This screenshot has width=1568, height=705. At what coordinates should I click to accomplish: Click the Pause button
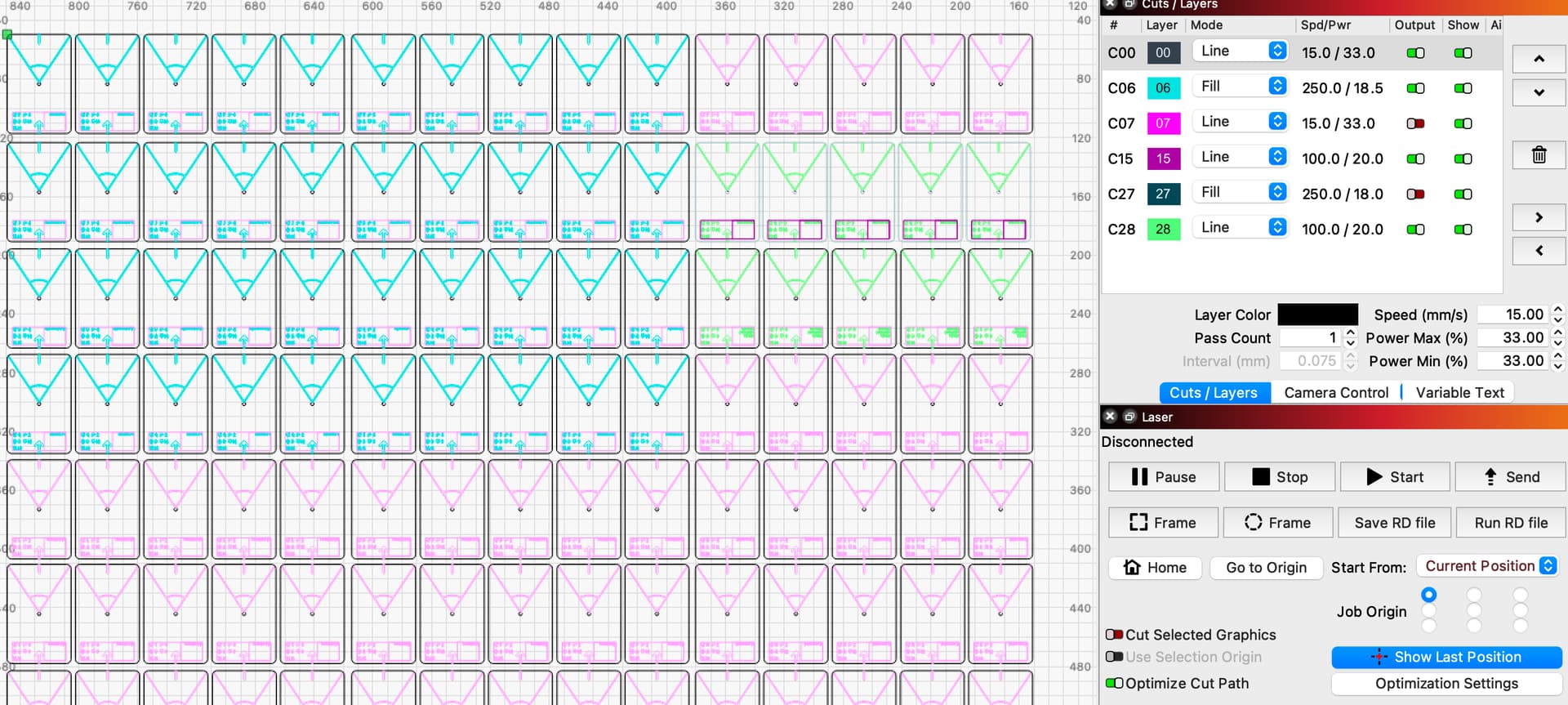coord(1164,477)
